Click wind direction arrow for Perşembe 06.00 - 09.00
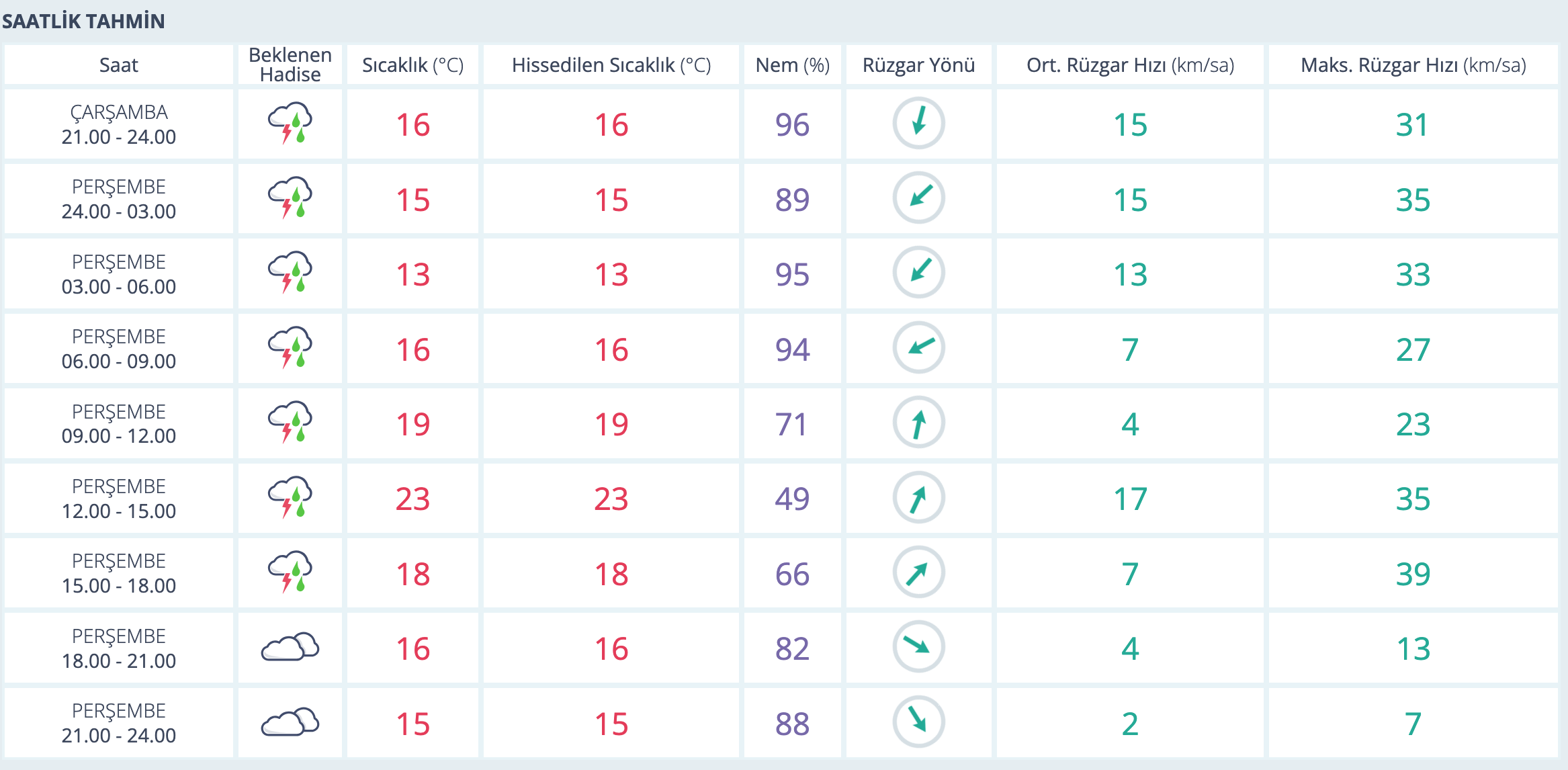Screen dimensions: 1568x770 point(918,348)
